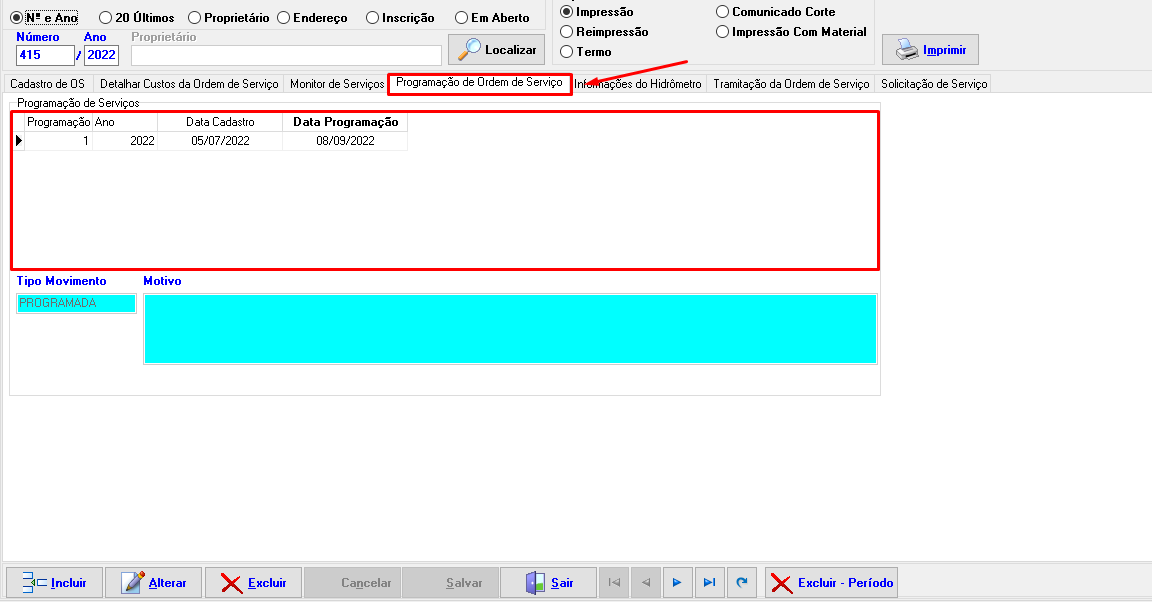Open Tramitação da Ordem de Serviço tab
Image resolution: width=1152 pixels, height=602 pixels.
coord(790,84)
